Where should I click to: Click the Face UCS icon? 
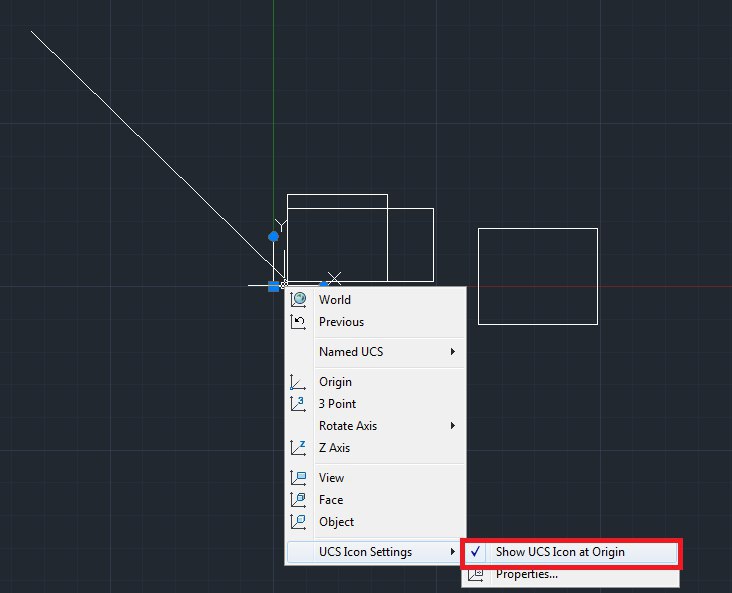[x=298, y=500]
